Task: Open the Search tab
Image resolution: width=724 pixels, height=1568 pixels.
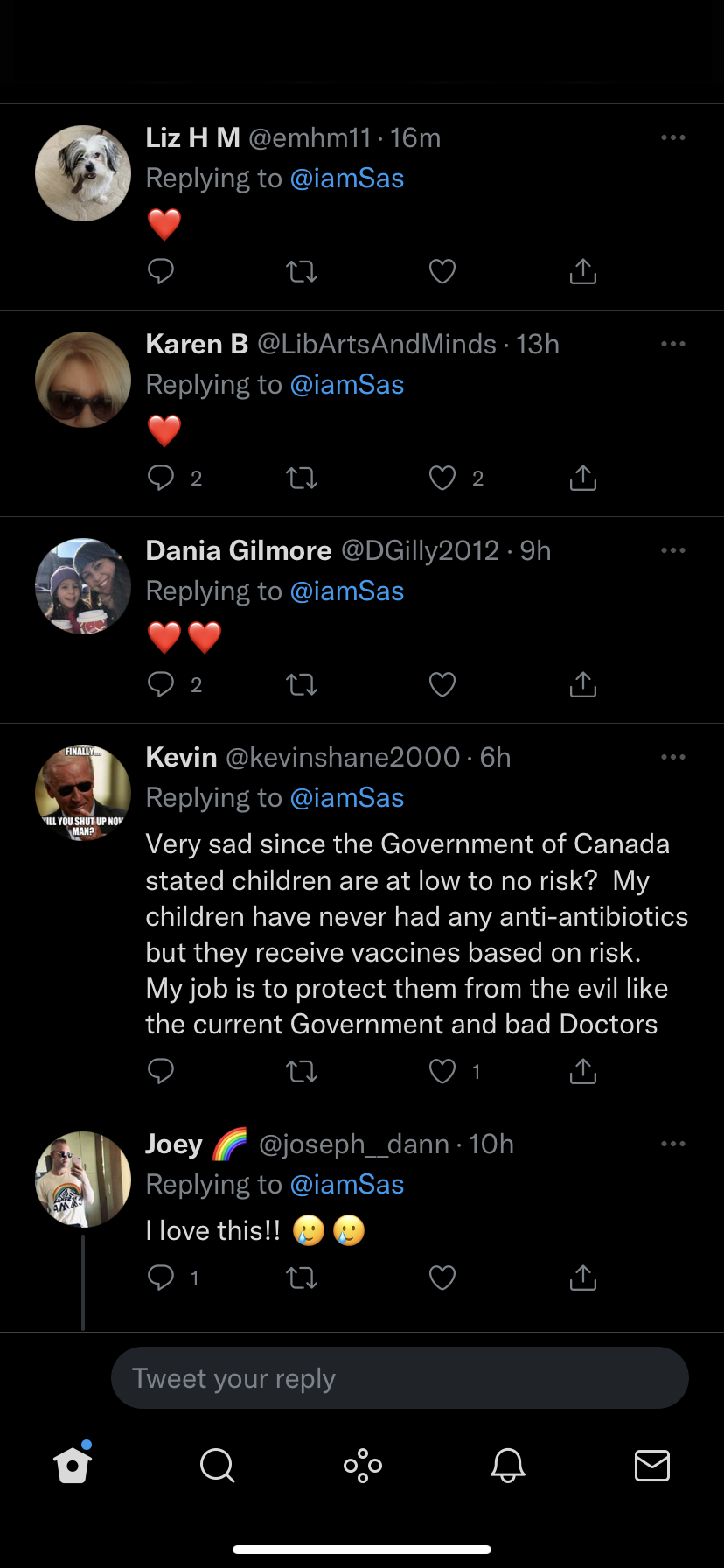Action: click(217, 1465)
